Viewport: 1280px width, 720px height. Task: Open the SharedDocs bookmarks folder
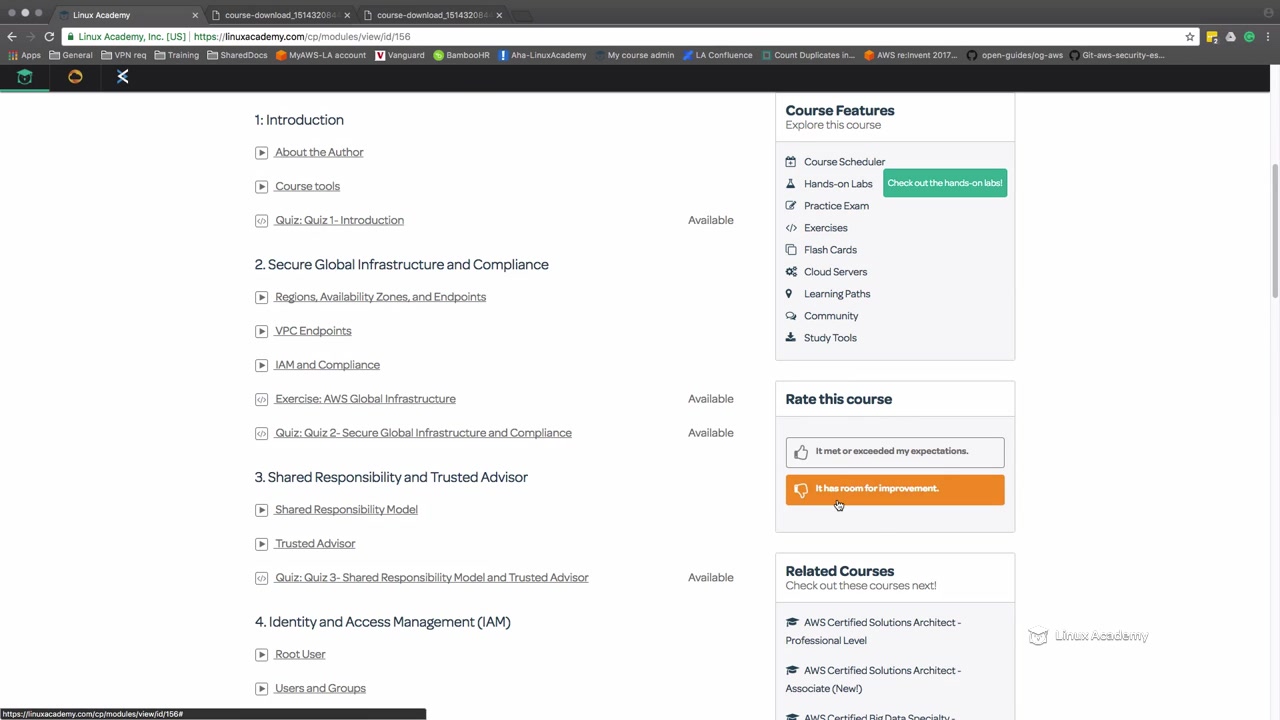coord(237,55)
